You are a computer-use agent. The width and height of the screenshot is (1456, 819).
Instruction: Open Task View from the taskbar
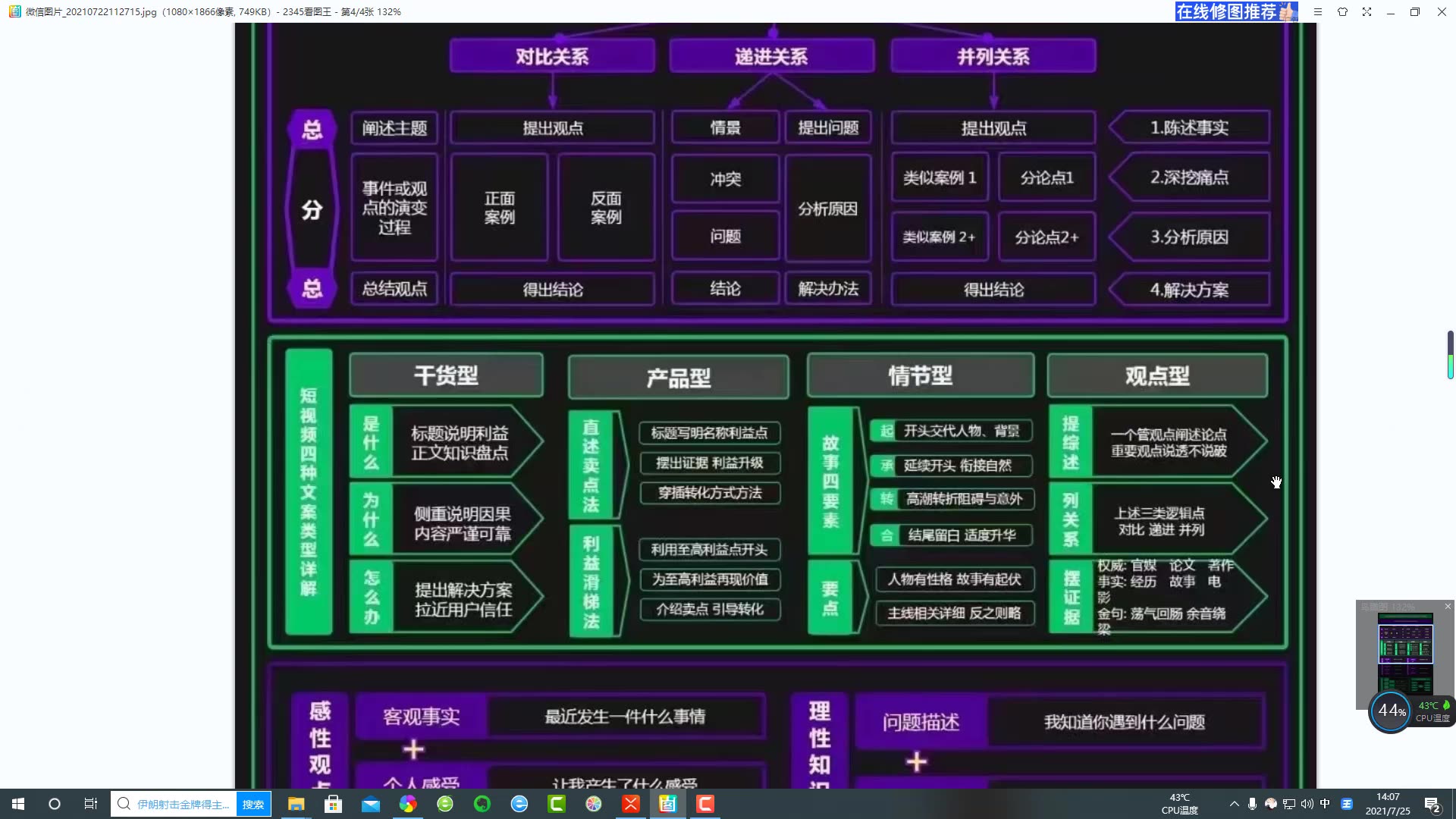coord(90,805)
